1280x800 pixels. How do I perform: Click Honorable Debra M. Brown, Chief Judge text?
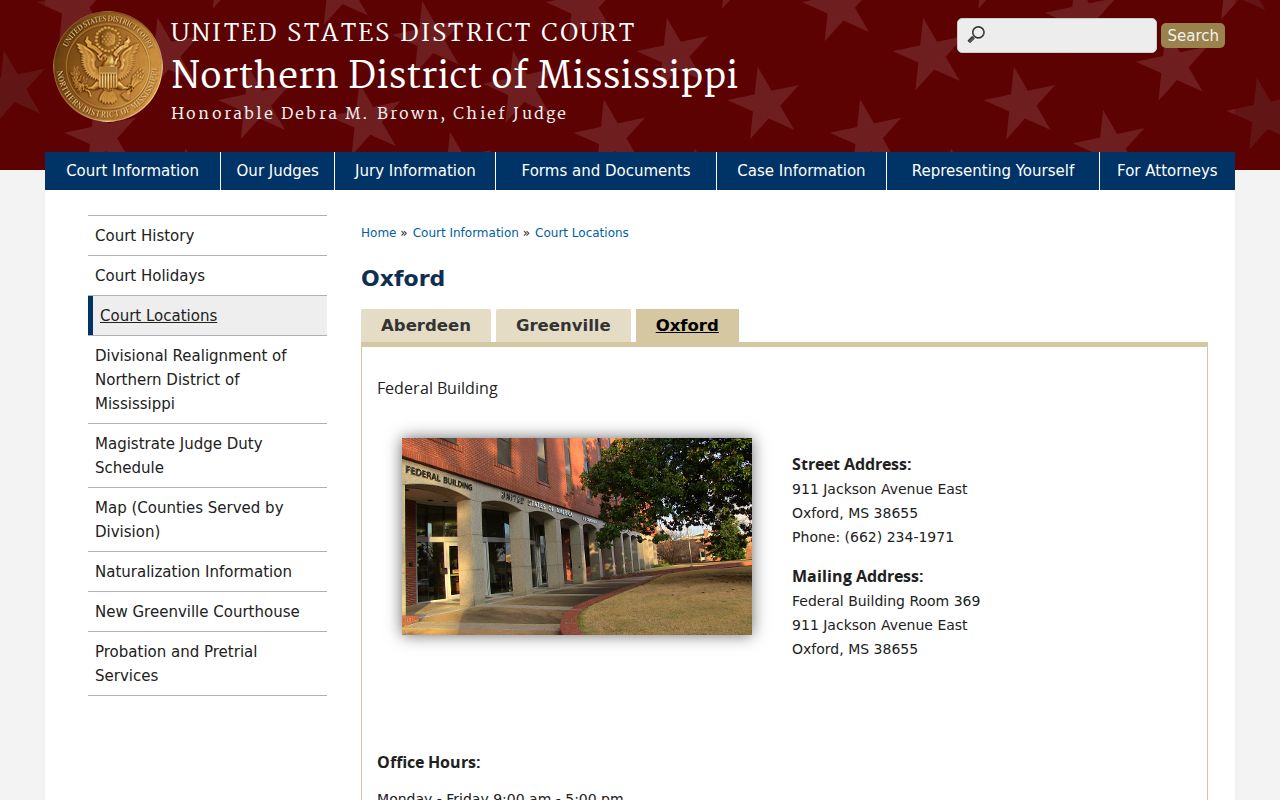[369, 114]
